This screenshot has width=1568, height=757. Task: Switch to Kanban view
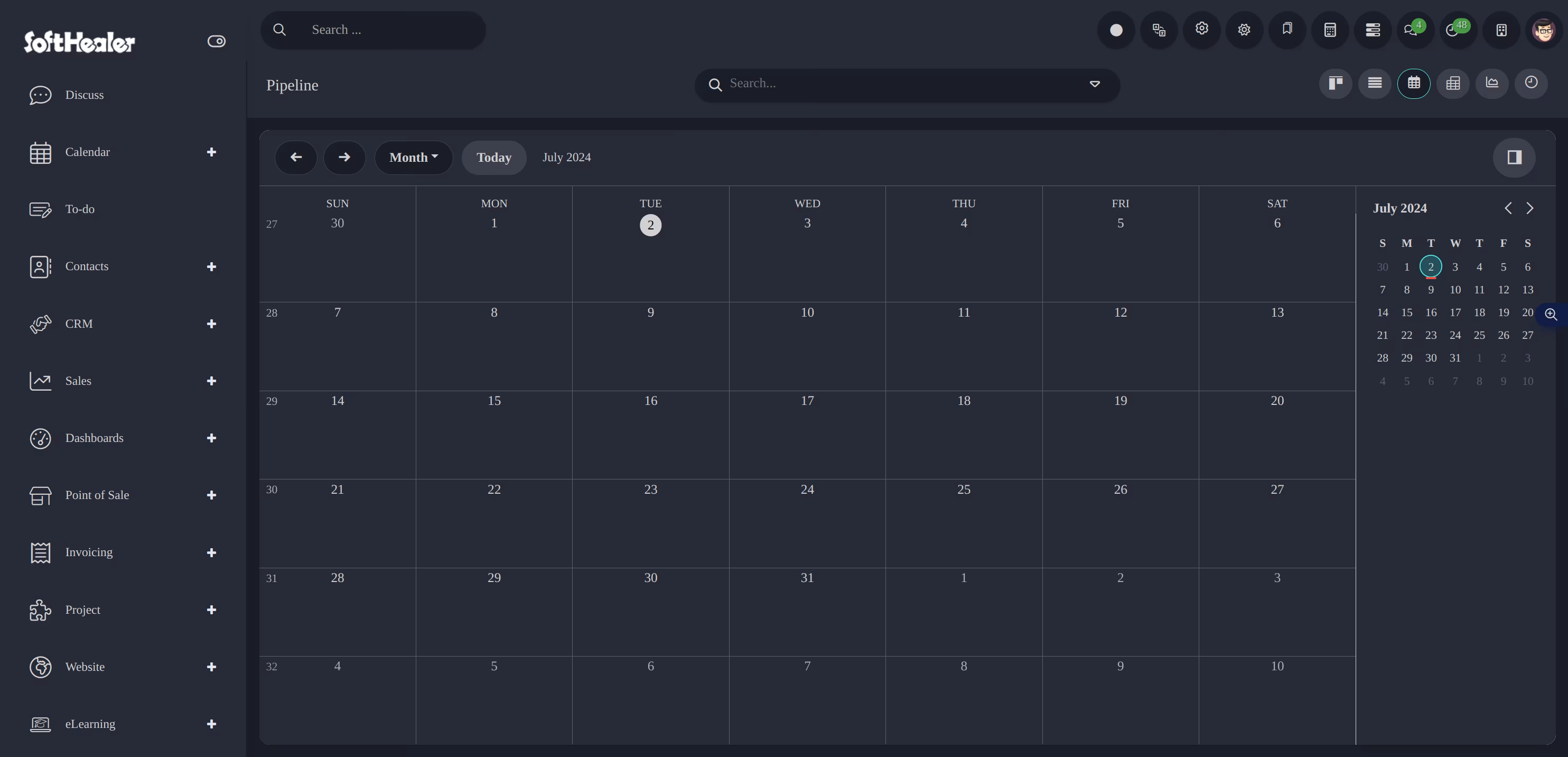[1336, 84]
